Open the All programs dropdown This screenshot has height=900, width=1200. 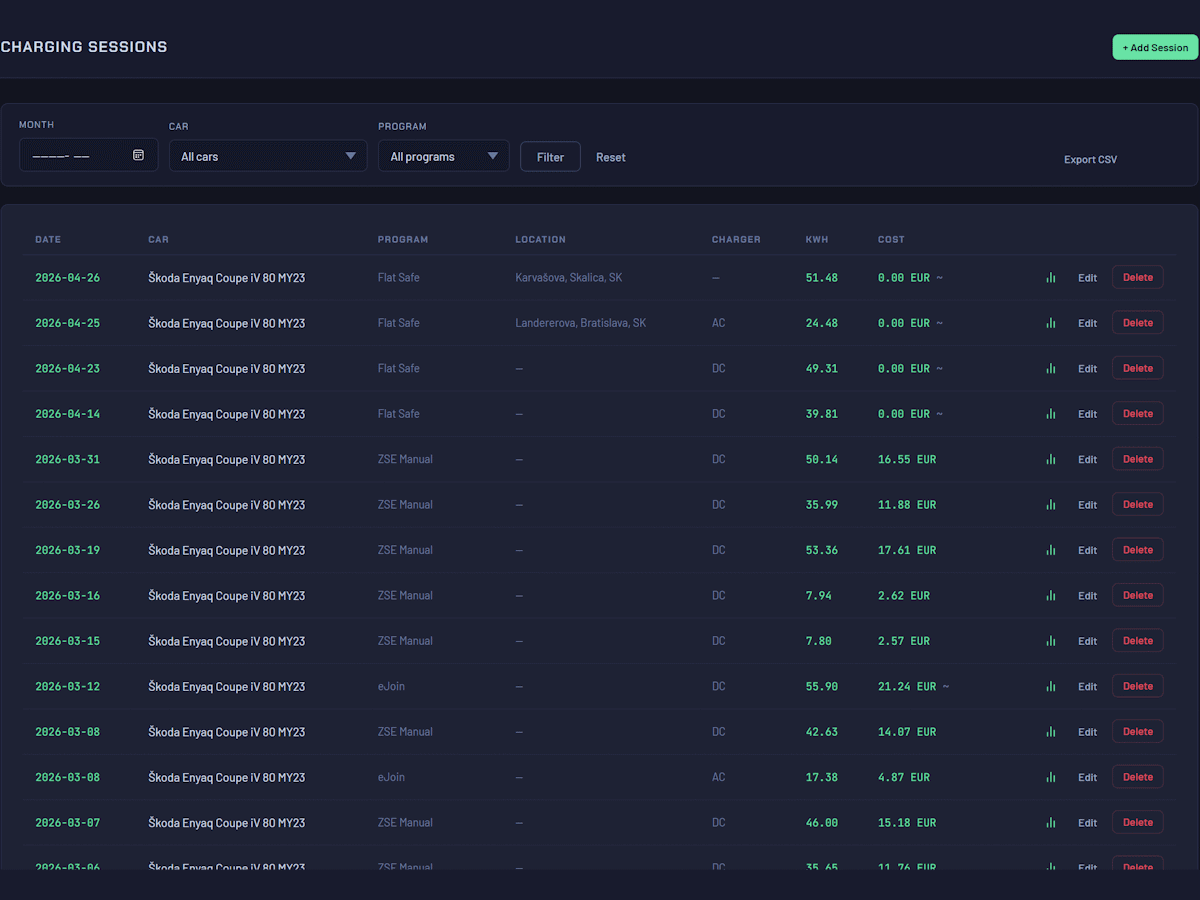point(443,156)
